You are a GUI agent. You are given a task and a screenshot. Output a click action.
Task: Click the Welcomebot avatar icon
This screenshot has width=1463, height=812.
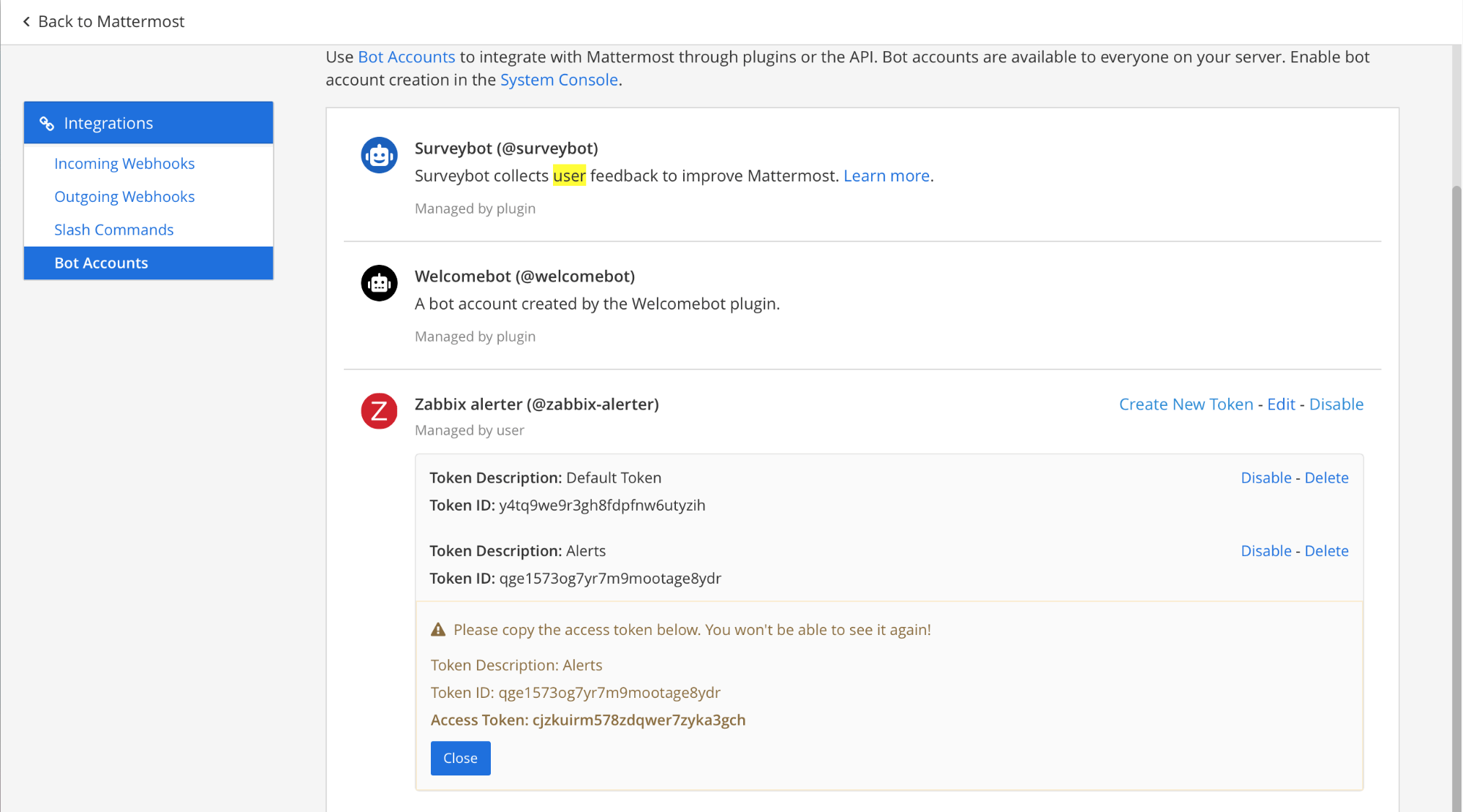pos(379,283)
